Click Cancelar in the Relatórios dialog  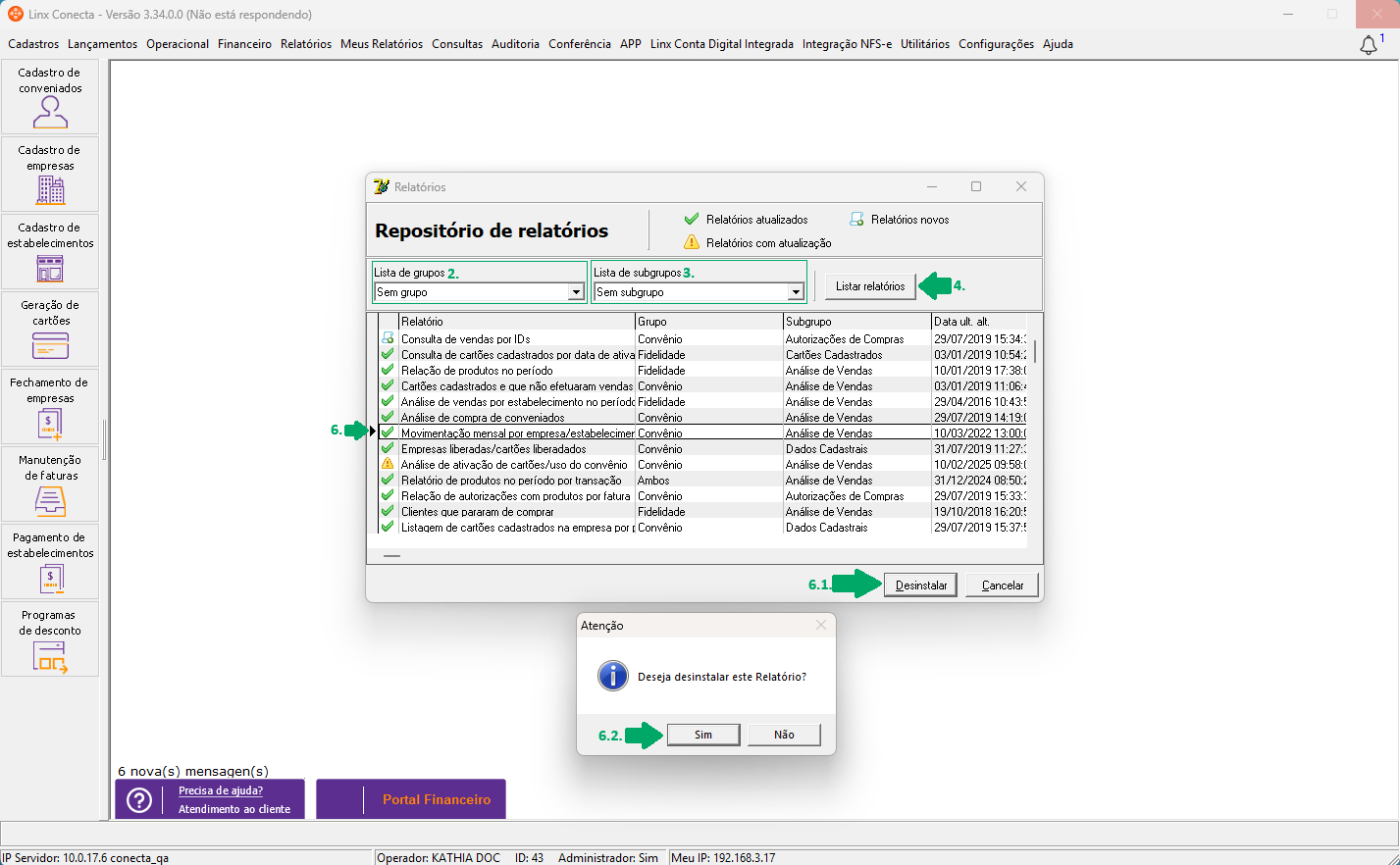[x=1003, y=585]
